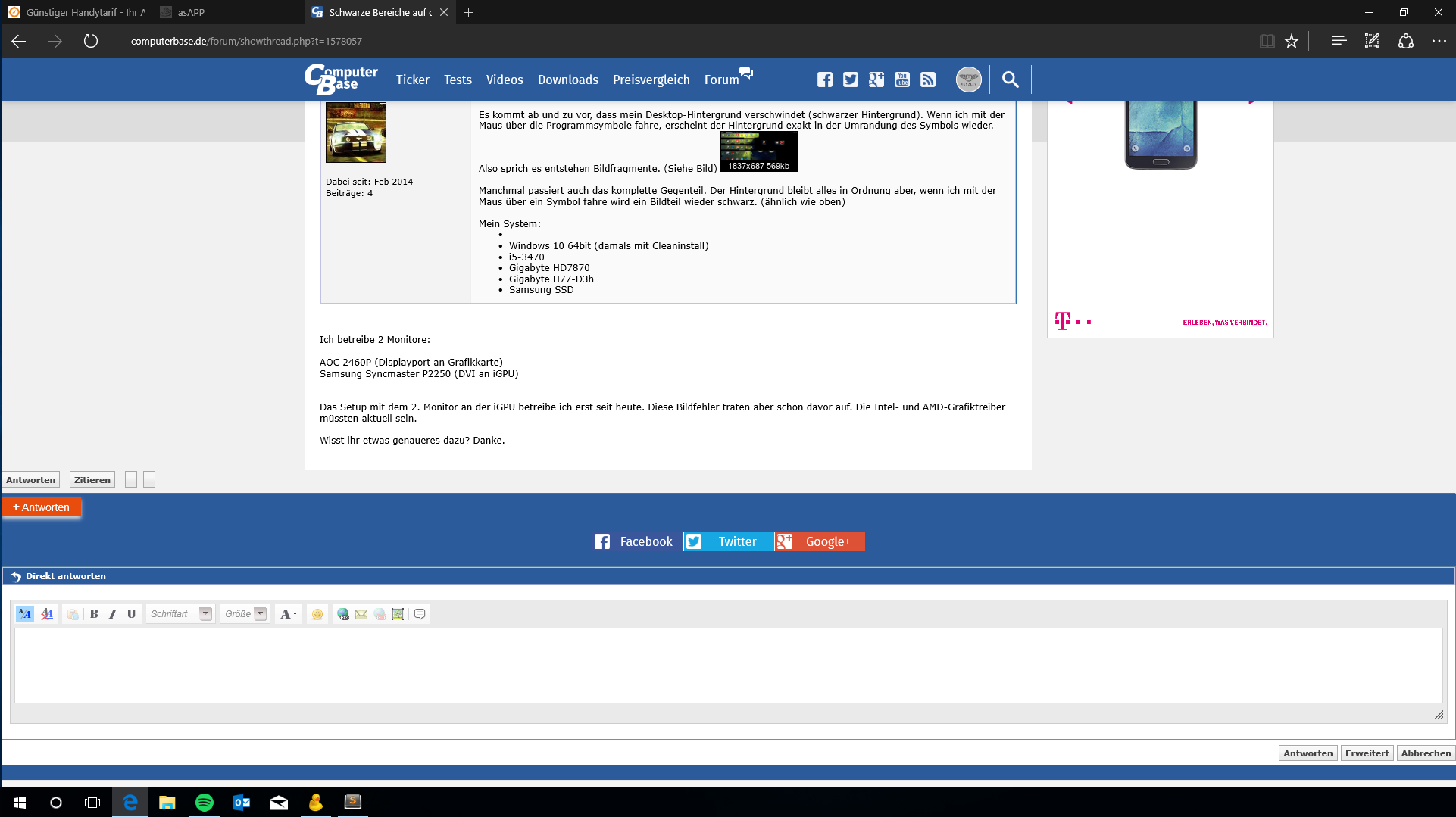Open the Größe font size dropdown
Image resolution: width=1456 pixels, height=817 pixels.
point(245,614)
